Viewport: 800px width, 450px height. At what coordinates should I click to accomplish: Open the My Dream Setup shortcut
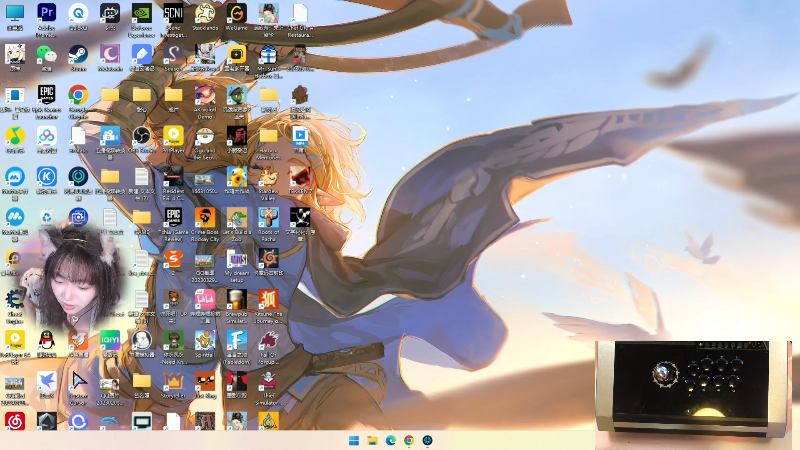click(237, 258)
